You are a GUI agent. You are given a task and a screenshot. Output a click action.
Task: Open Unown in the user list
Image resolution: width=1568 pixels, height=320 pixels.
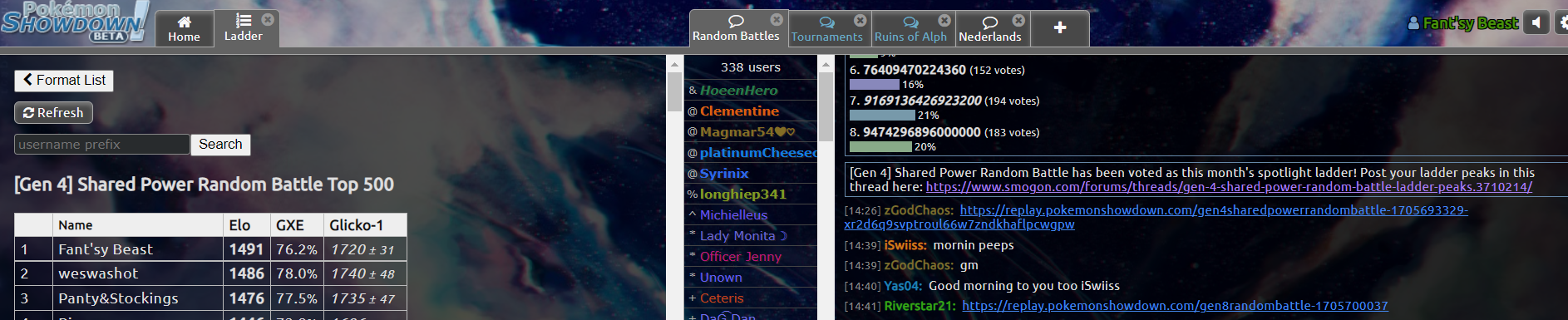pos(751,278)
